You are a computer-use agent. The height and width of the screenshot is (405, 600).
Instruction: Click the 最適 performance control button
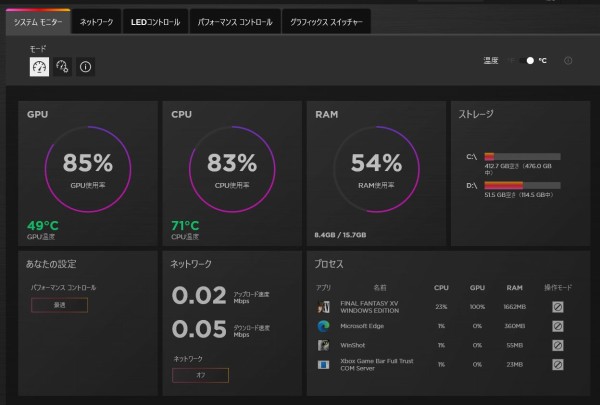(59, 305)
